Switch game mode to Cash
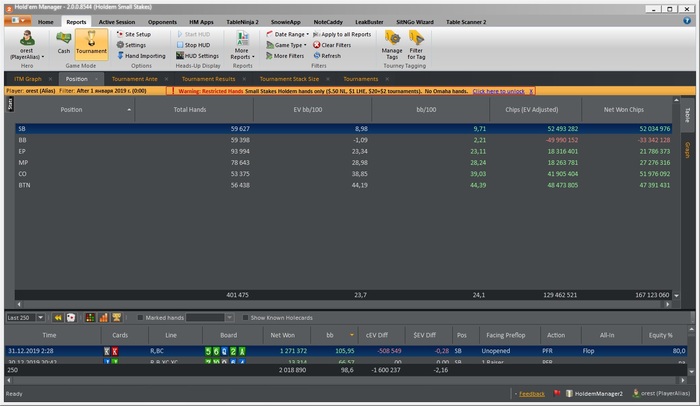 coord(64,43)
